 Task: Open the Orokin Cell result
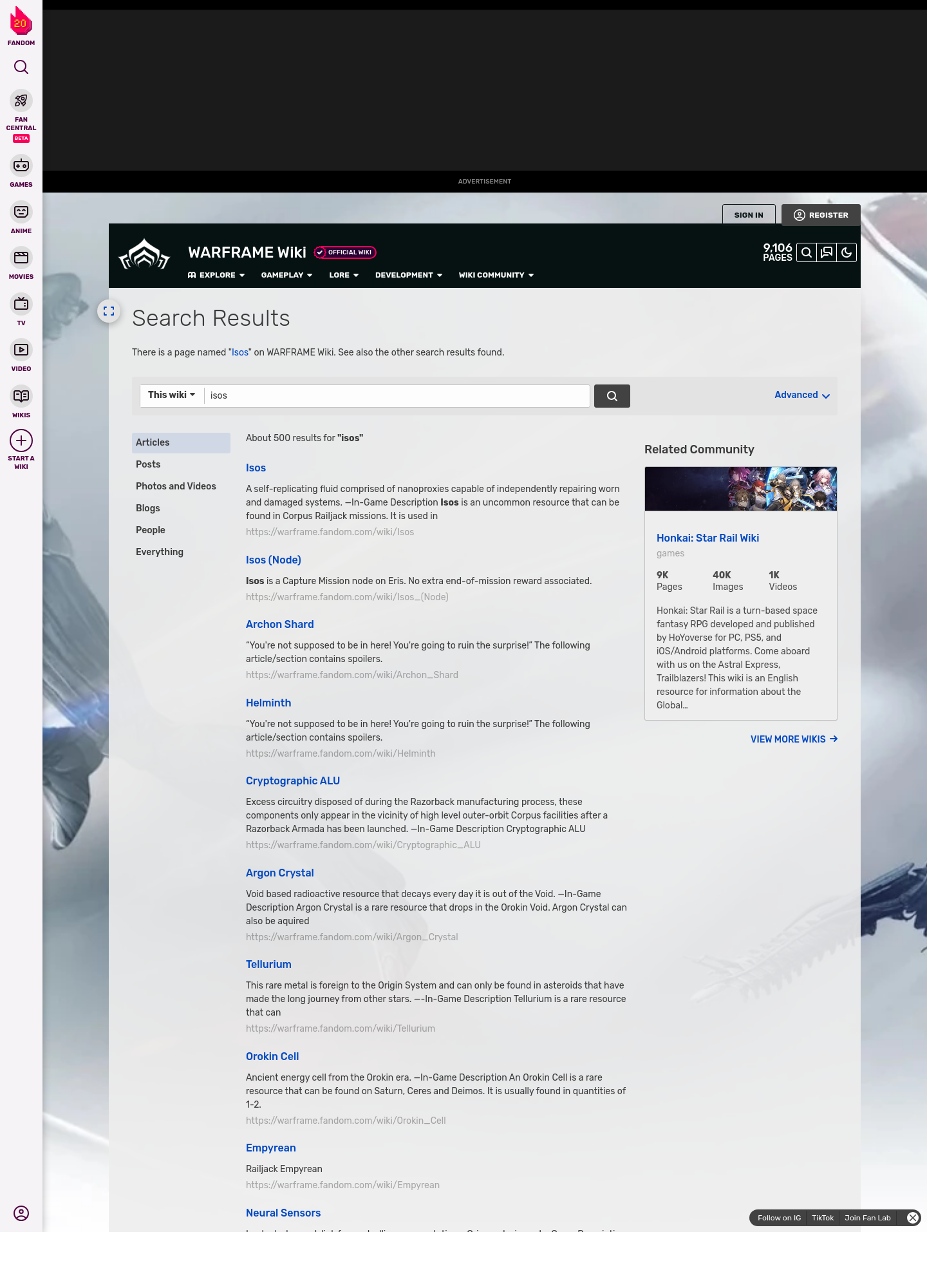(272, 1057)
